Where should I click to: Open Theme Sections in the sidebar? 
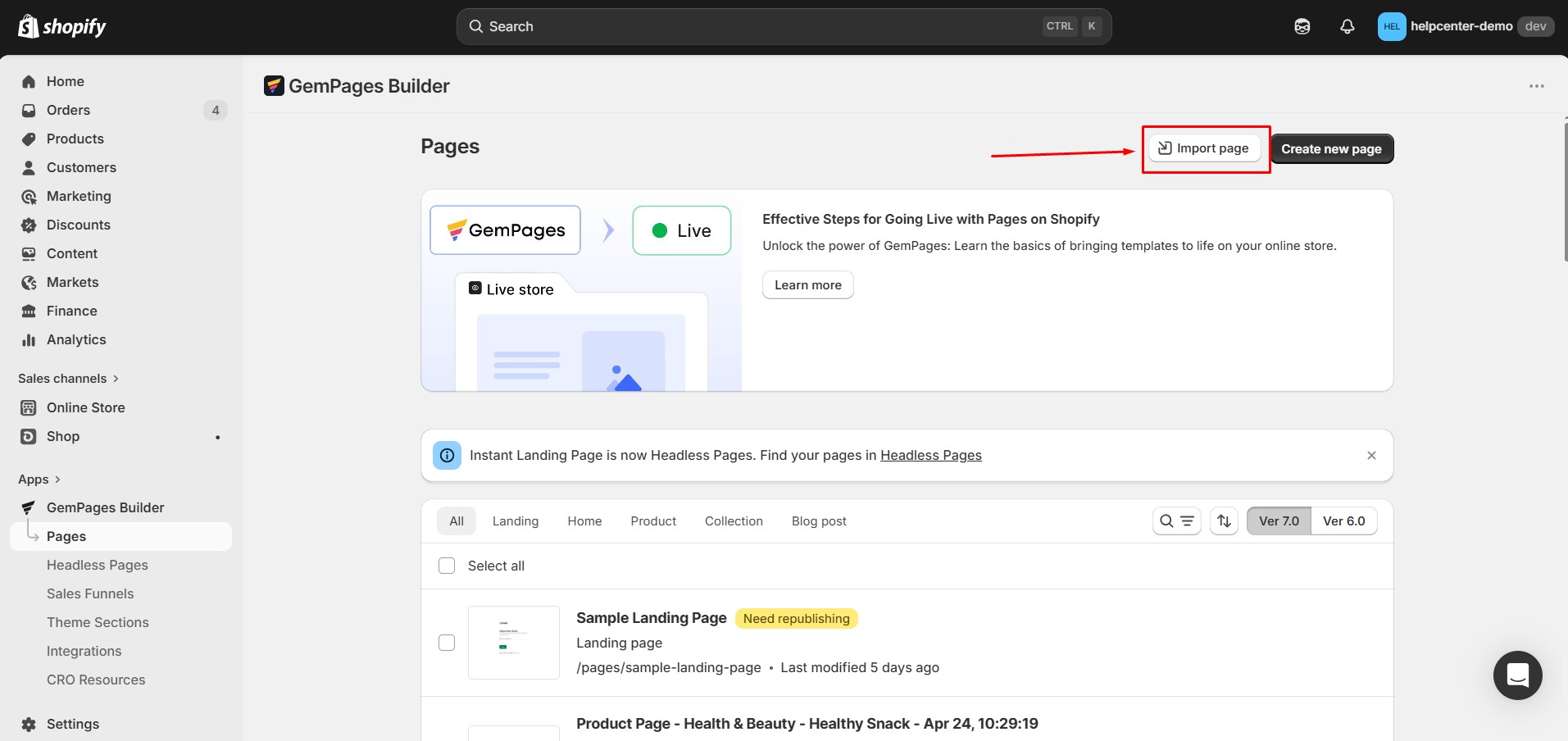click(x=98, y=622)
